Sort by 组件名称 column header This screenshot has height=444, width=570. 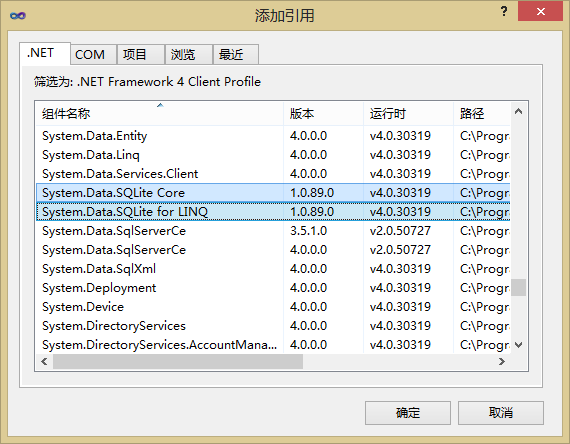coord(160,114)
